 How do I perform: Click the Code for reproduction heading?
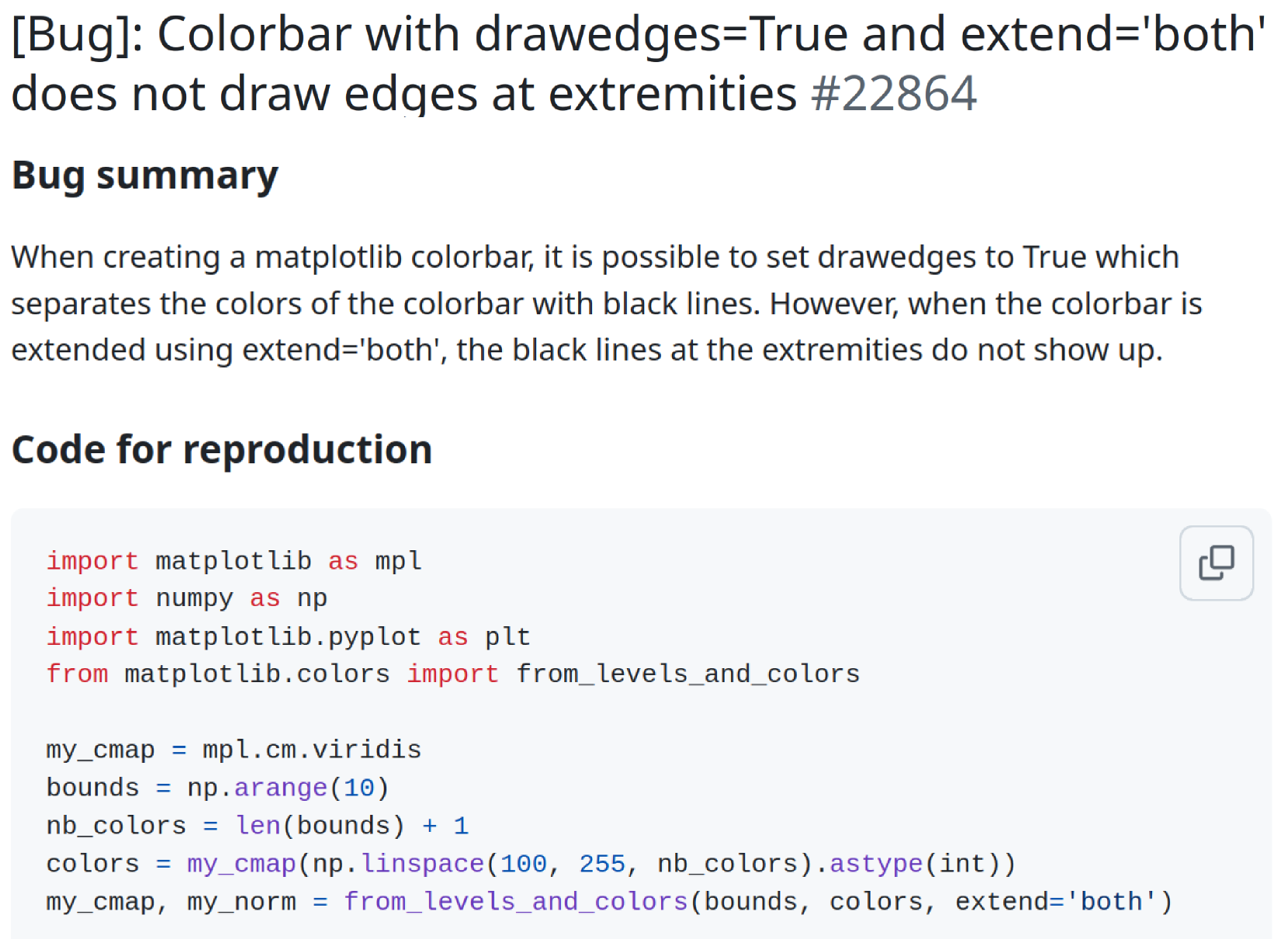222,450
